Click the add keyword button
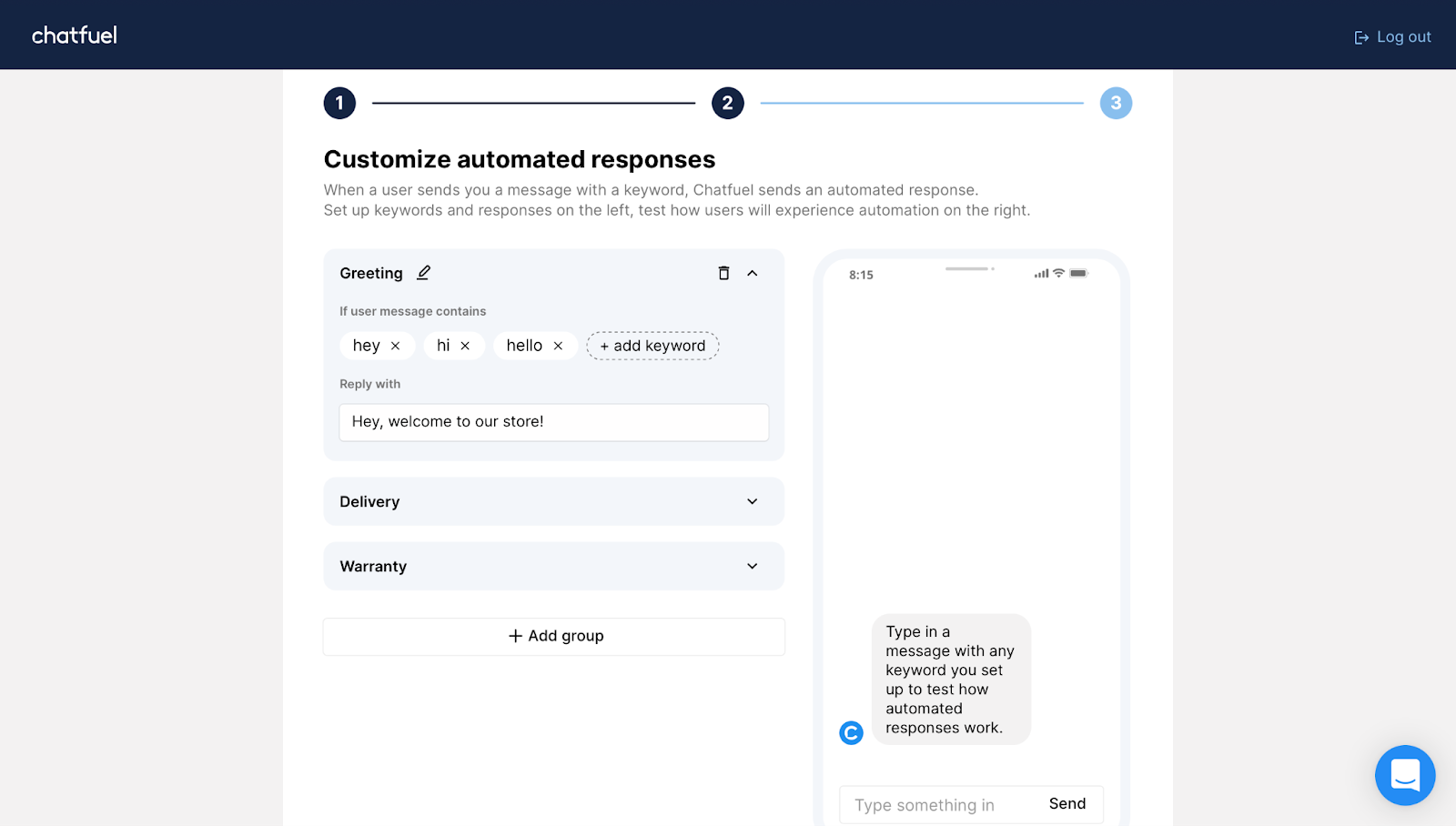The height and width of the screenshot is (826, 1456). point(652,346)
